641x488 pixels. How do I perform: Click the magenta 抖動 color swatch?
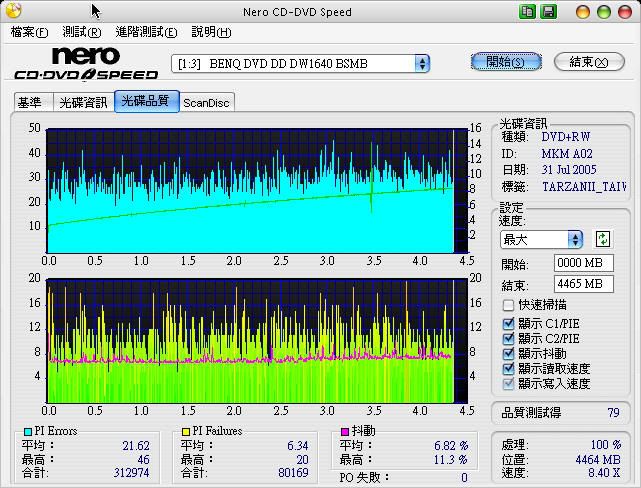pos(345,432)
